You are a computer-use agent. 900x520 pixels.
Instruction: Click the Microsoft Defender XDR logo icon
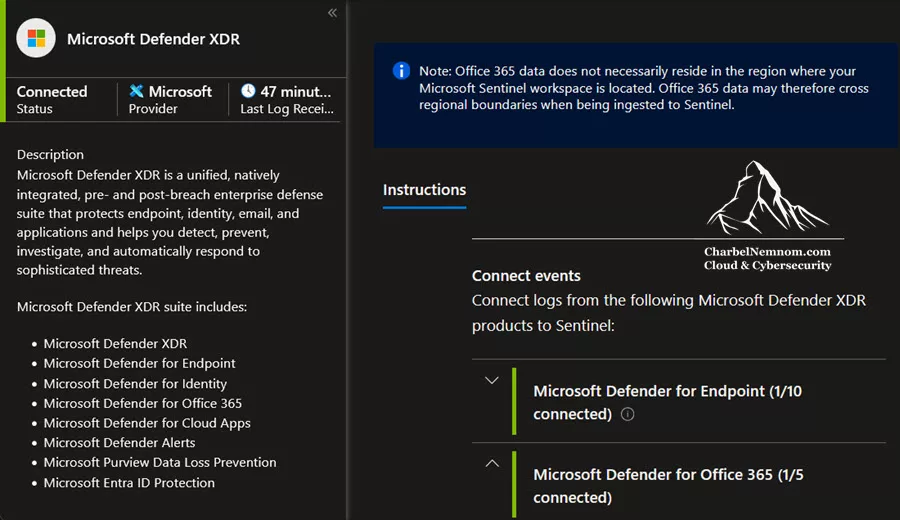pyautogui.click(x=36, y=38)
